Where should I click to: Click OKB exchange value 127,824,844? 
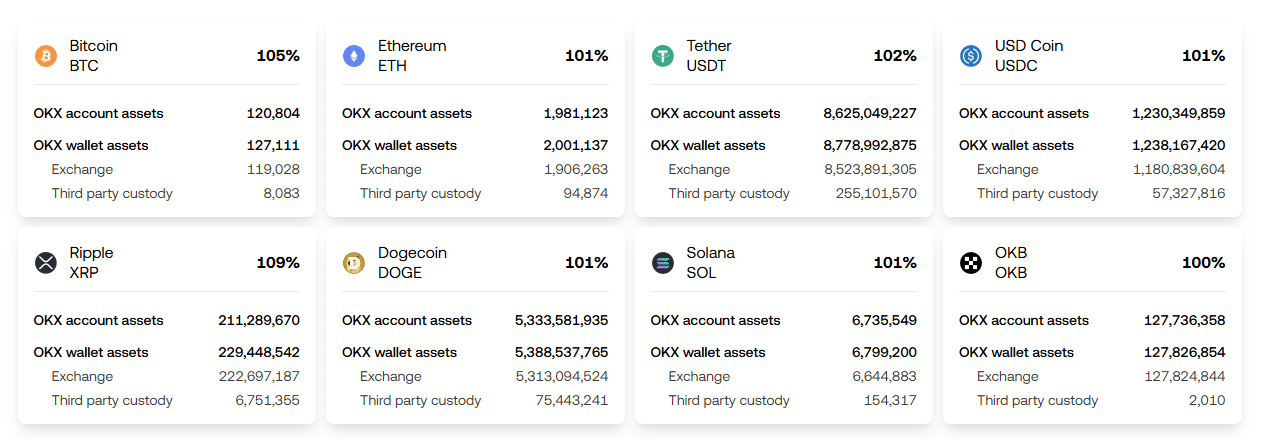(x=1186, y=377)
